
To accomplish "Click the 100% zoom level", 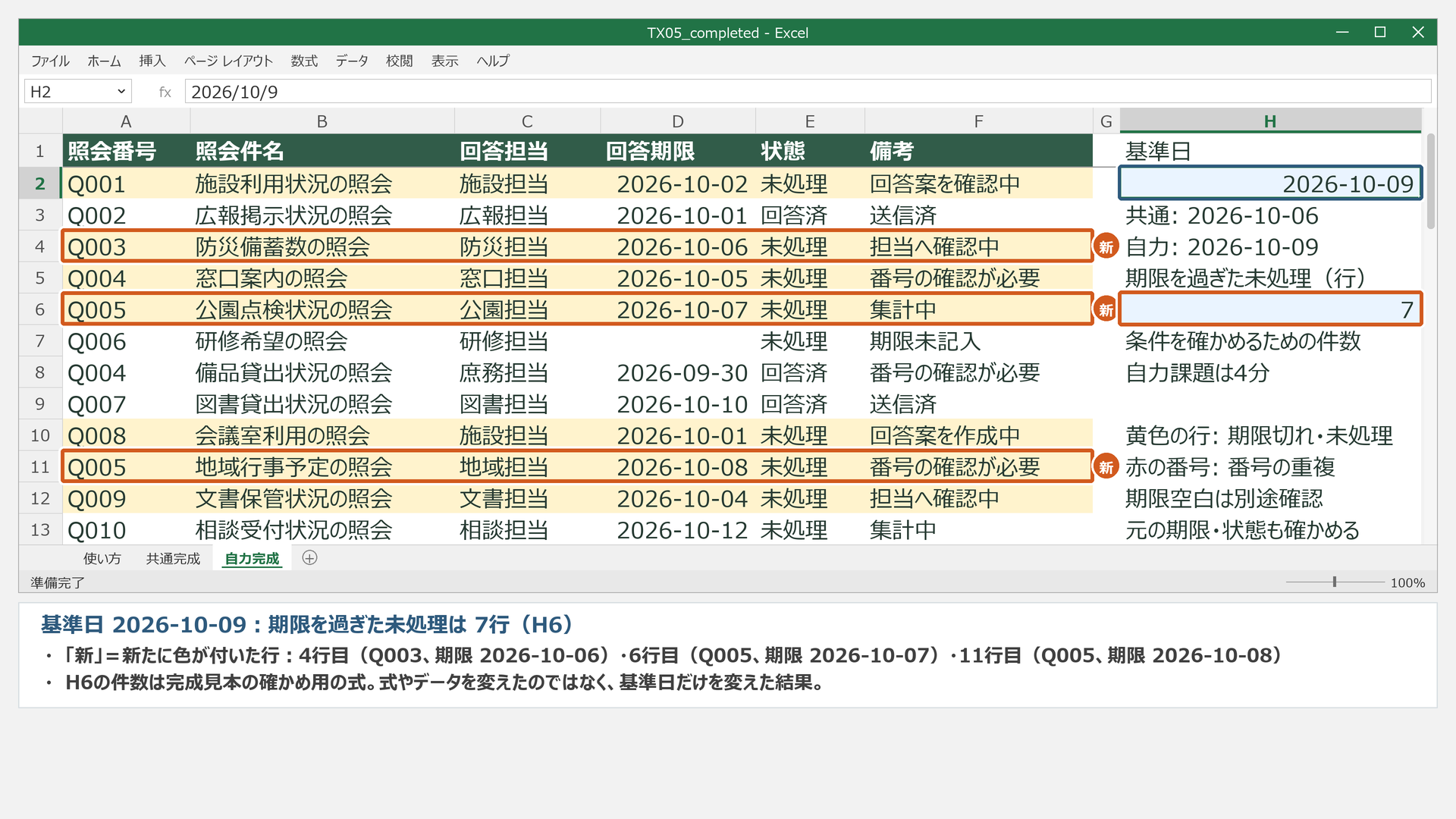I will tap(1407, 582).
